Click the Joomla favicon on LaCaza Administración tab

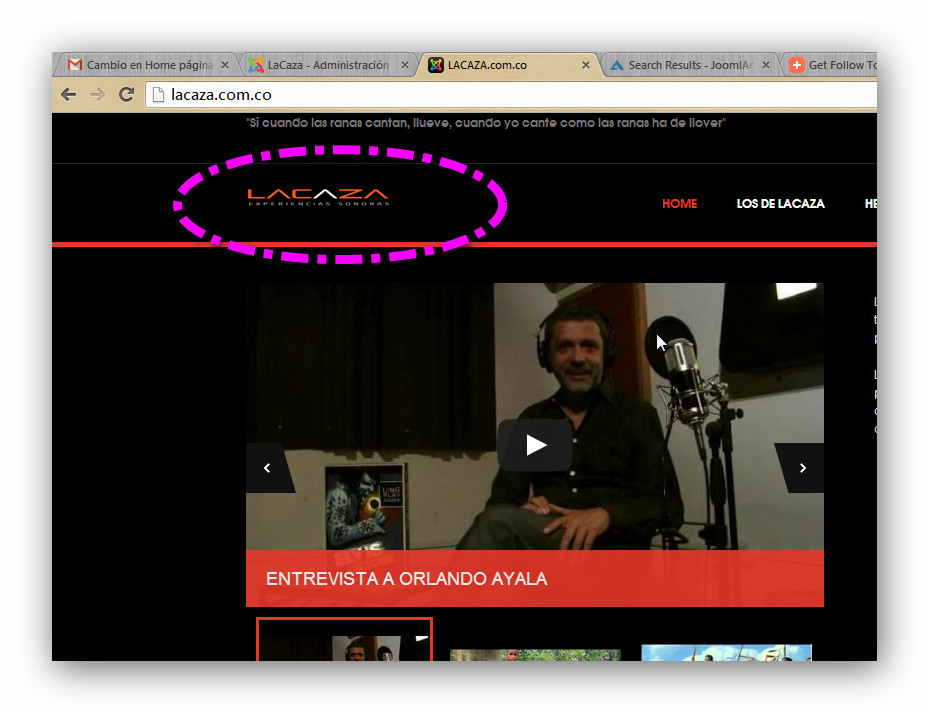click(x=255, y=65)
